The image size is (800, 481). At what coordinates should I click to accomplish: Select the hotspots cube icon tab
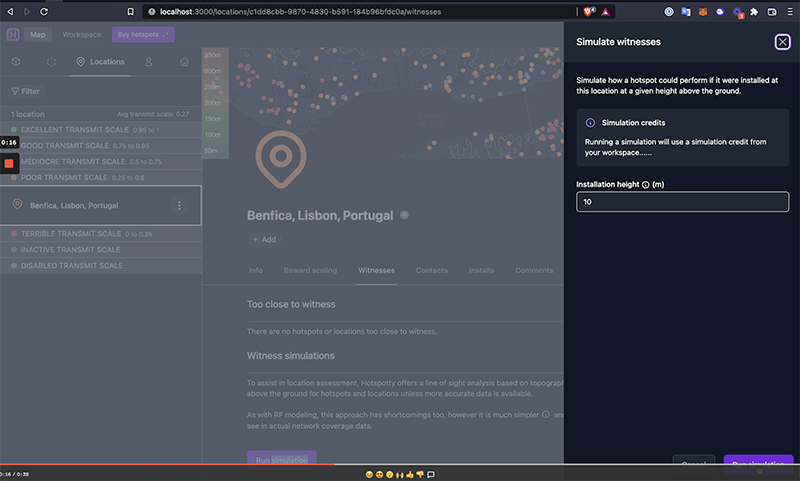pyautogui.click(x=17, y=62)
